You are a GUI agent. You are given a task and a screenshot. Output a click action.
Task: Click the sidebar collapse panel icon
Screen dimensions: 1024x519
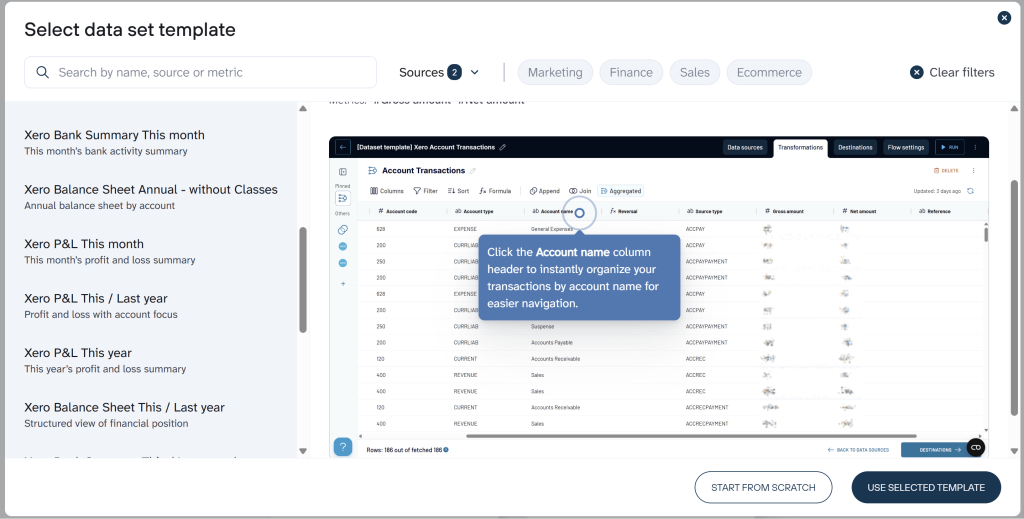[x=343, y=172]
